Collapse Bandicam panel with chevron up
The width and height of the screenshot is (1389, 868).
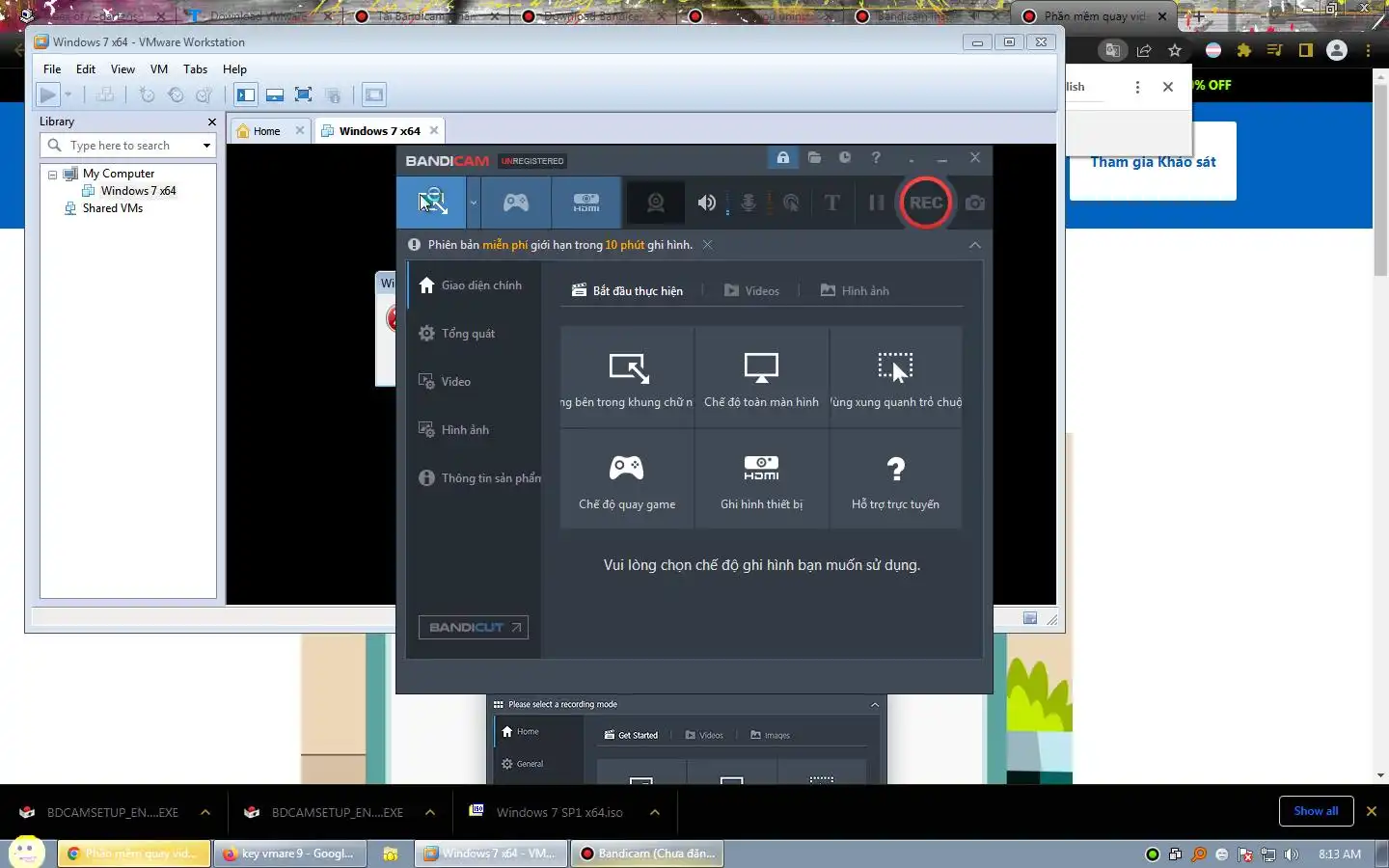[x=975, y=245]
